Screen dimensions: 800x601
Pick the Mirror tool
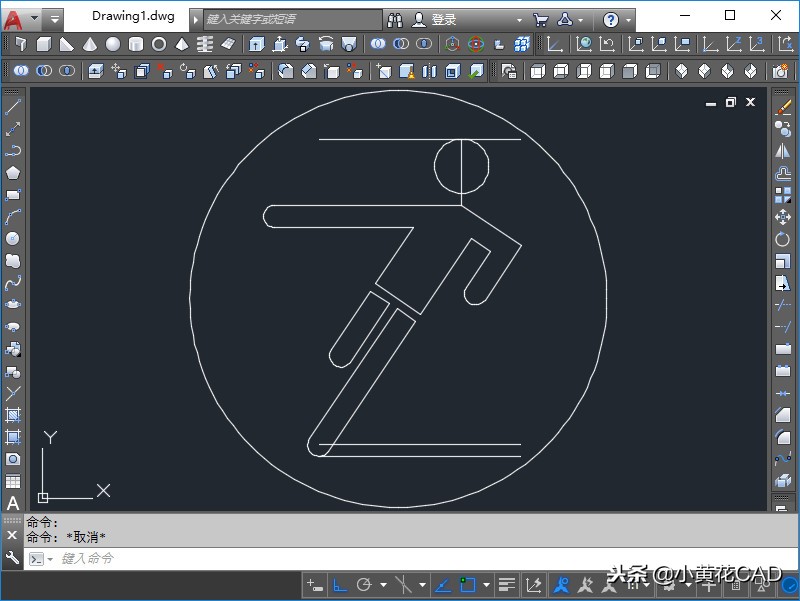pos(783,151)
